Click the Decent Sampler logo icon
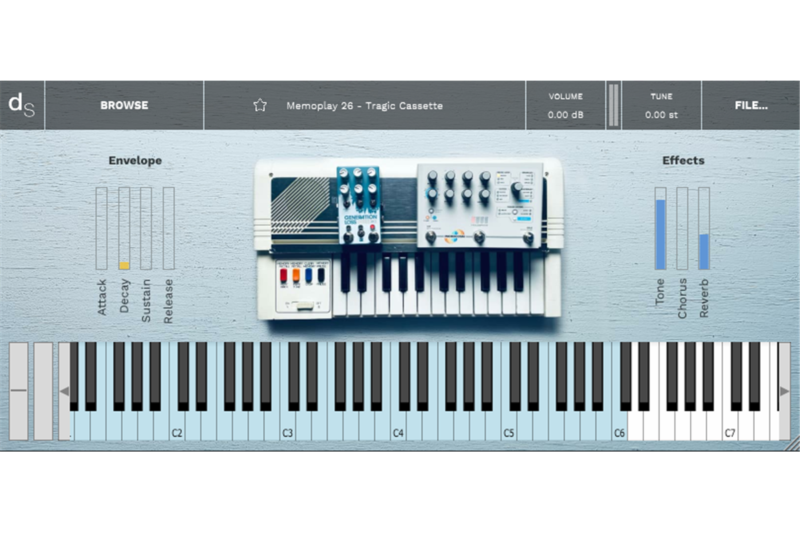This screenshot has height=533, width=800. pyautogui.click(x=22, y=105)
